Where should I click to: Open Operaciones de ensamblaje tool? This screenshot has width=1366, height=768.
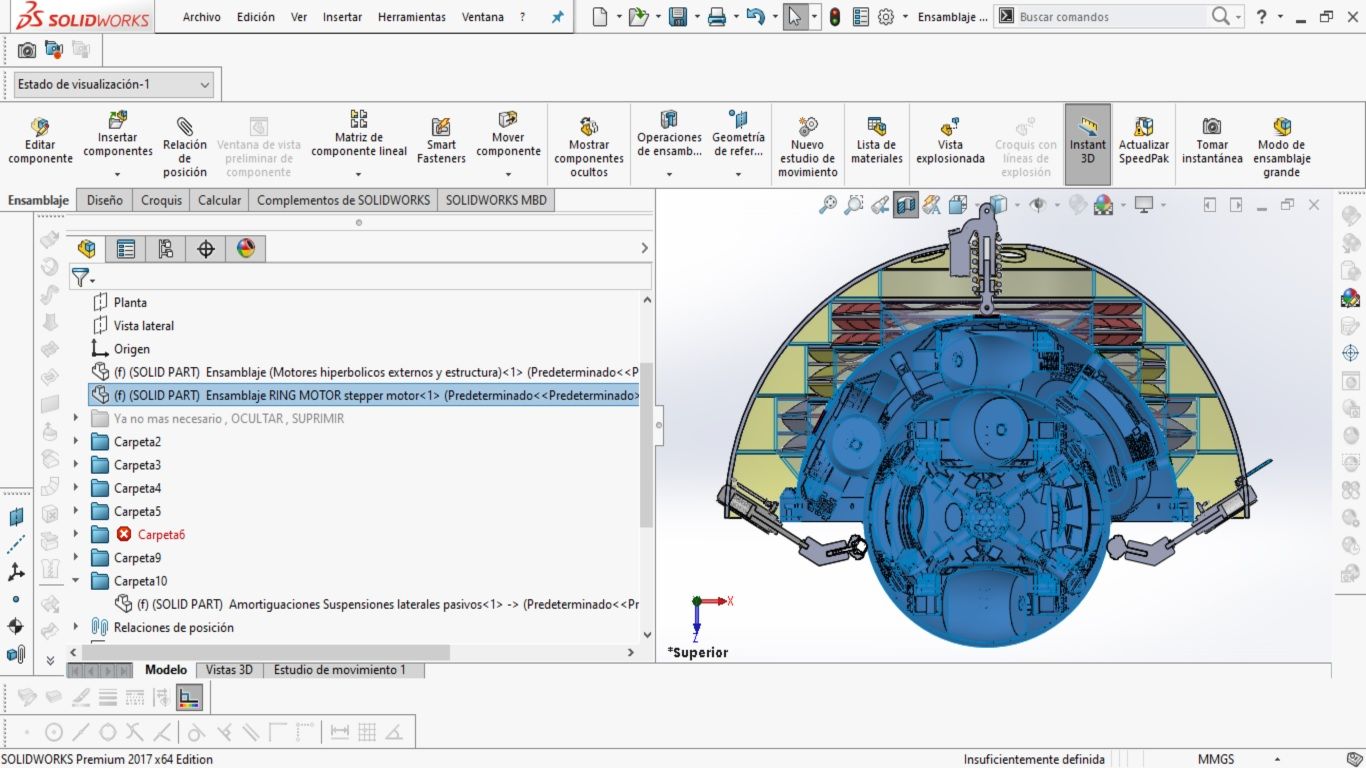click(669, 134)
